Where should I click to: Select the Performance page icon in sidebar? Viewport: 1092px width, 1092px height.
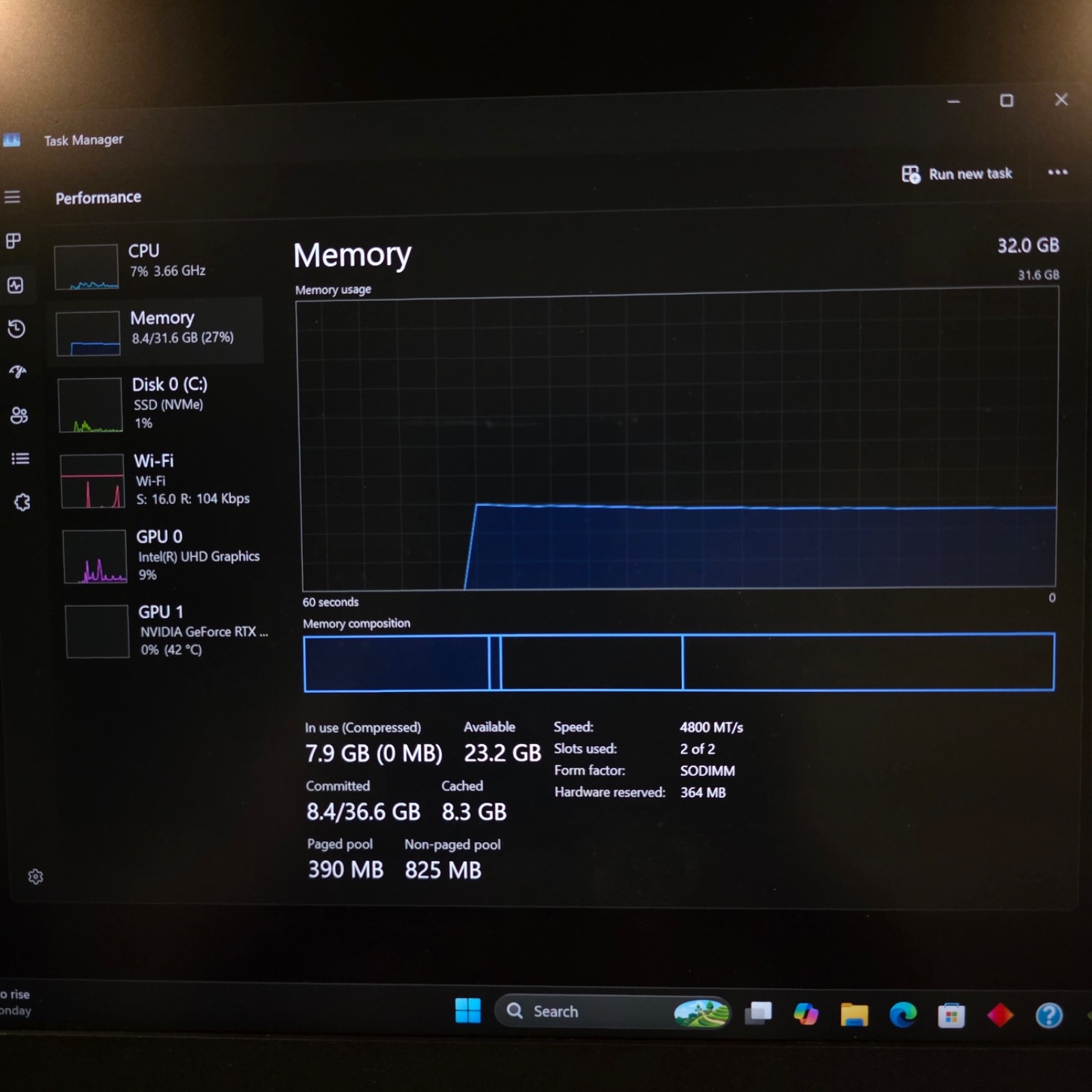(16, 285)
